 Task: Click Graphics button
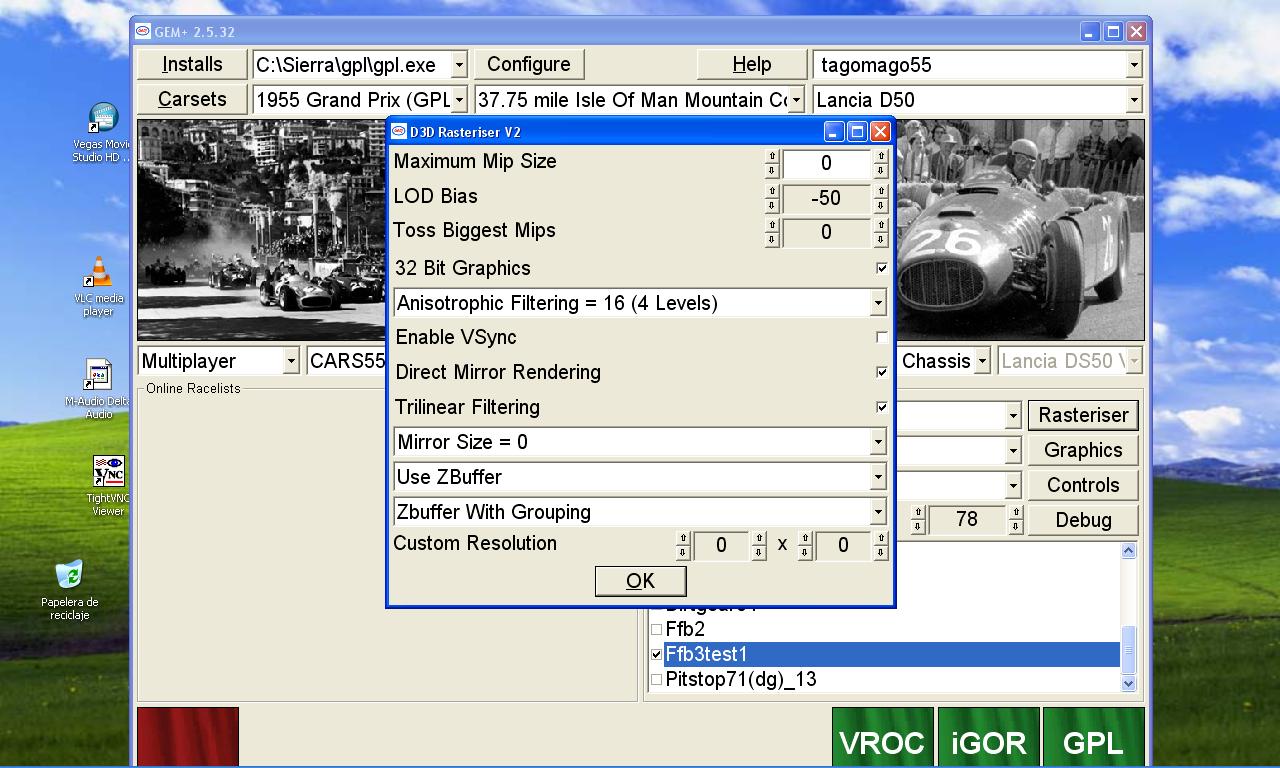click(1083, 450)
